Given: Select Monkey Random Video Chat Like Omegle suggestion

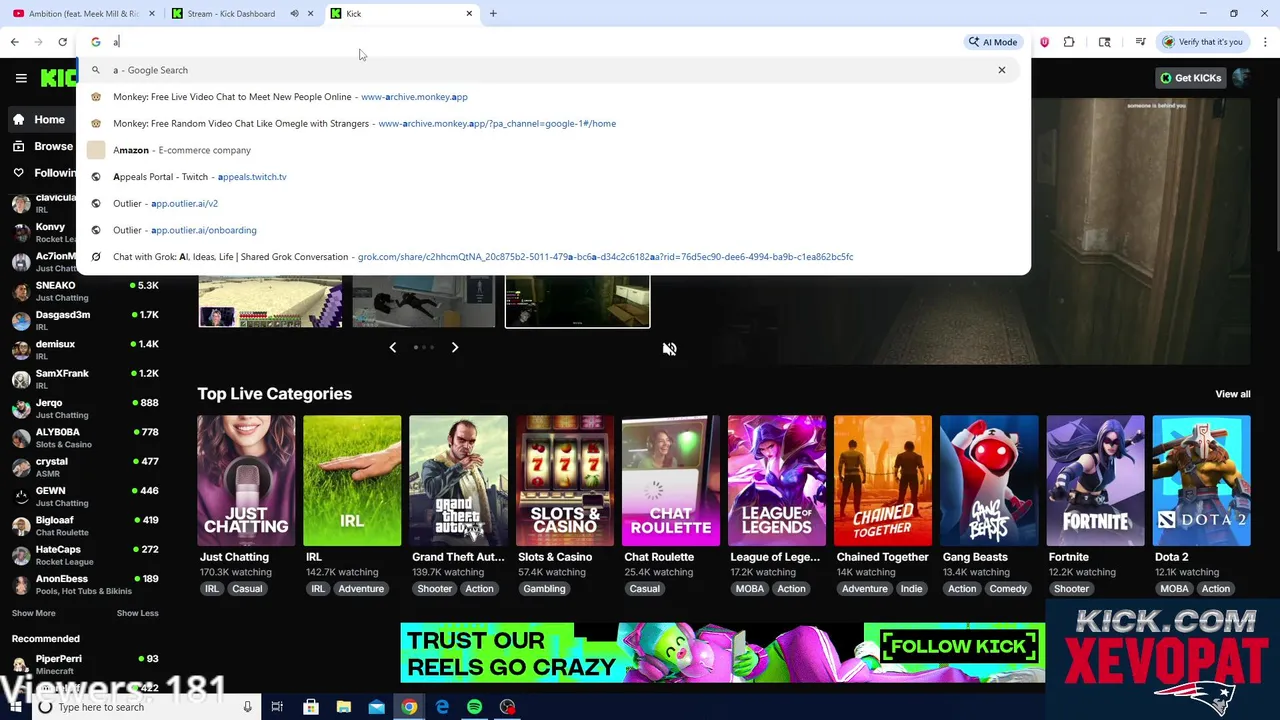Looking at the screenshot, I should 553,123.
